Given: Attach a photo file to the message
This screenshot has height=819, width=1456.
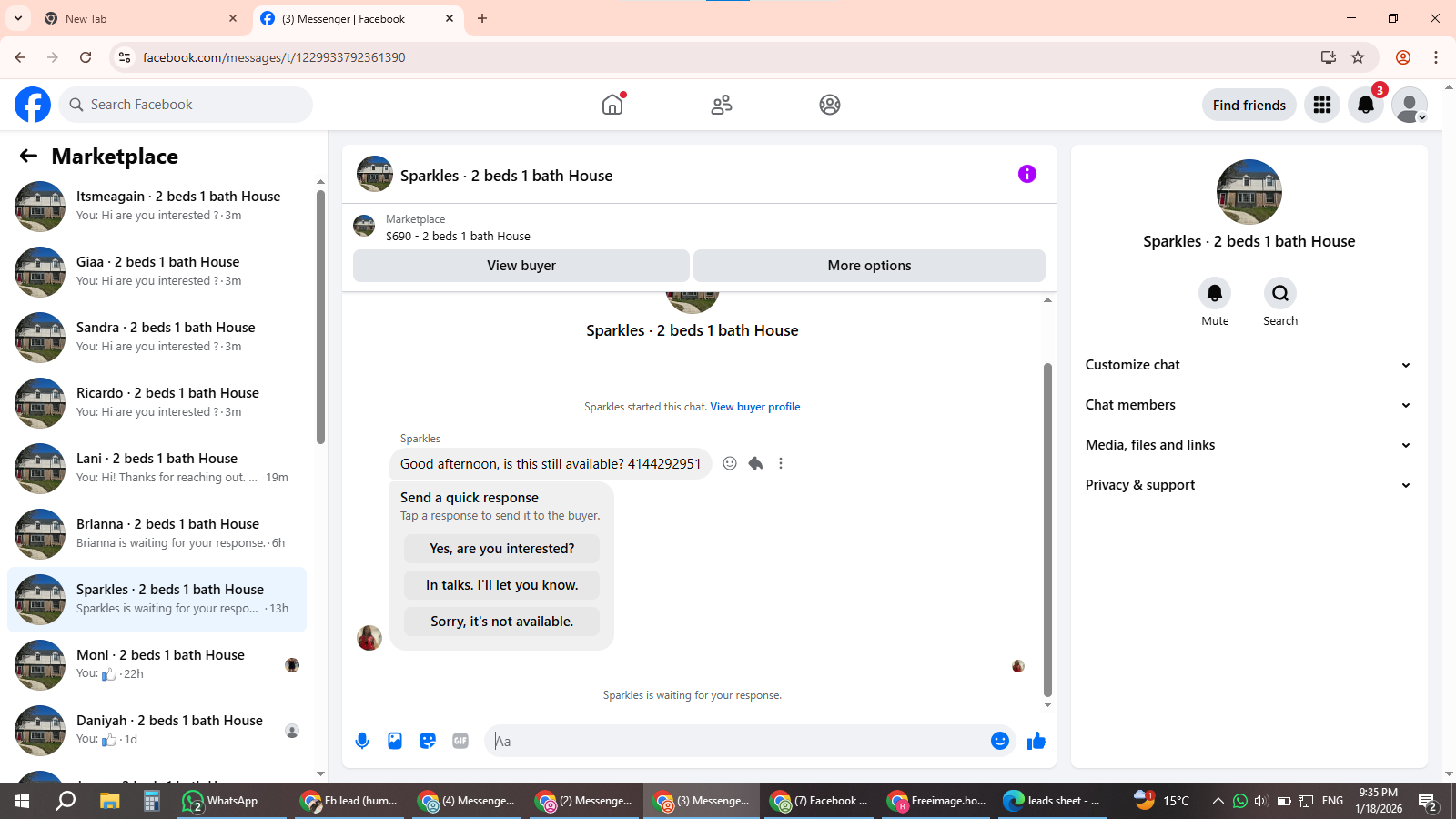Looking at the screenshot, I should point(395,741).
